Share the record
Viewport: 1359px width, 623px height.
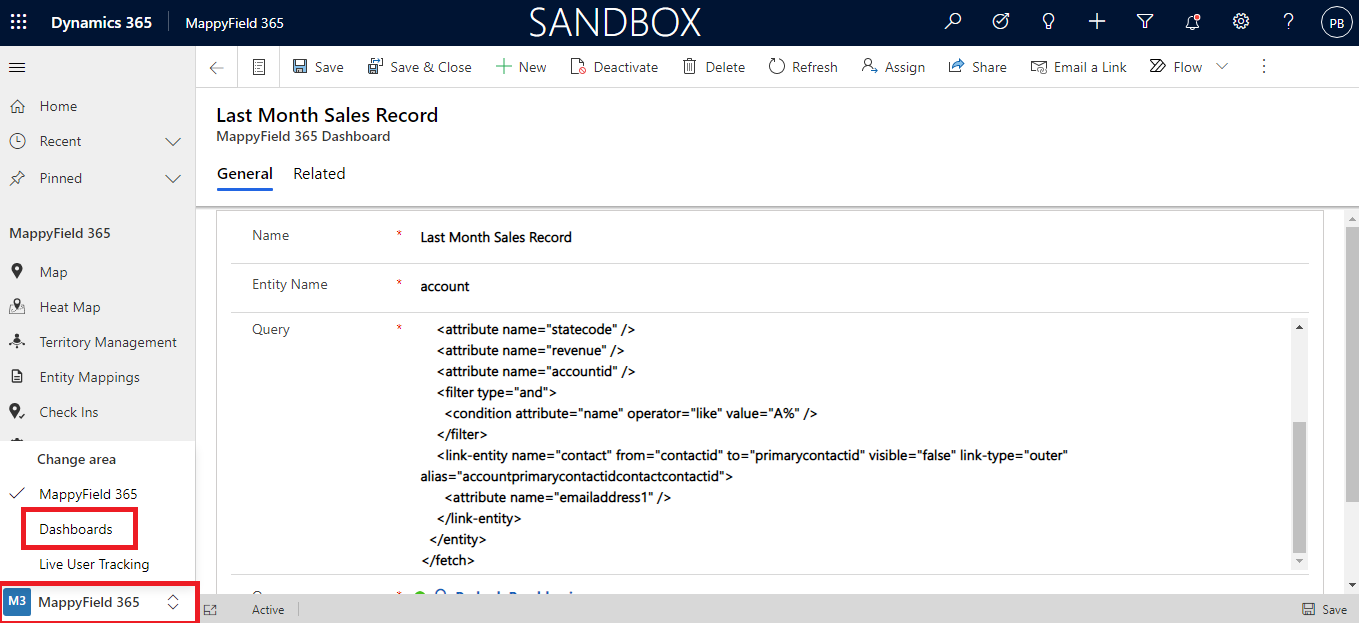(976, 67)
